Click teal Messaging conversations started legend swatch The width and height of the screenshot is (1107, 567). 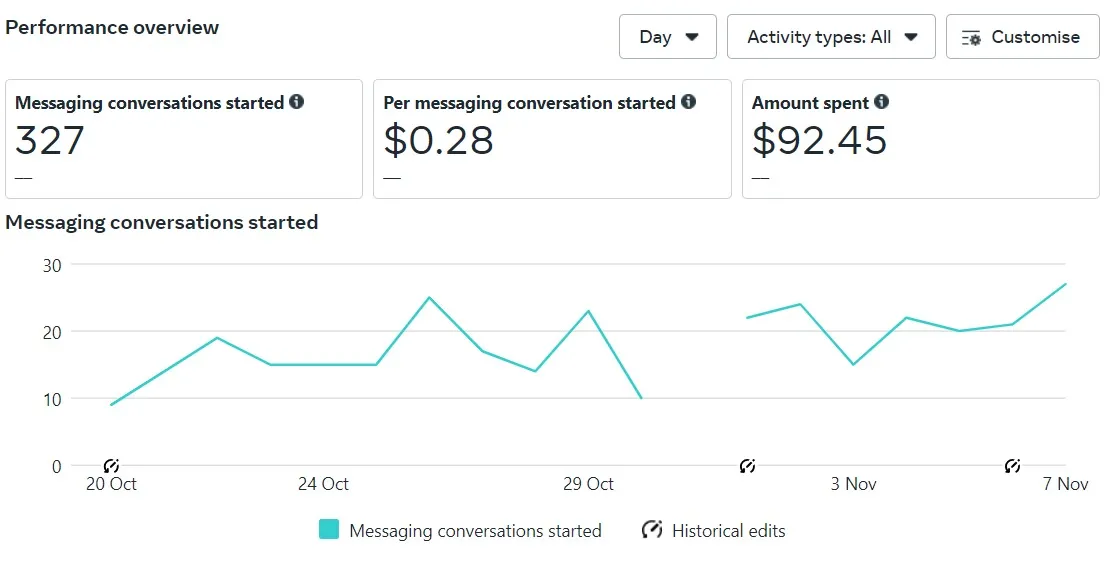(x=329, y=530)
